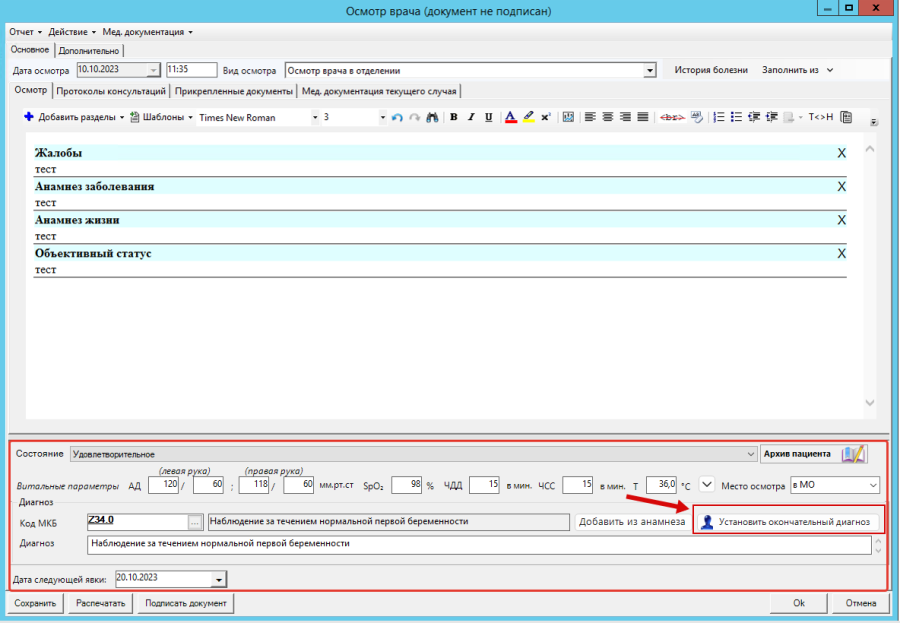Open find with the binoculars icon
The width and height of the screenshot is (900, 623).
click(x=432, y=117)
